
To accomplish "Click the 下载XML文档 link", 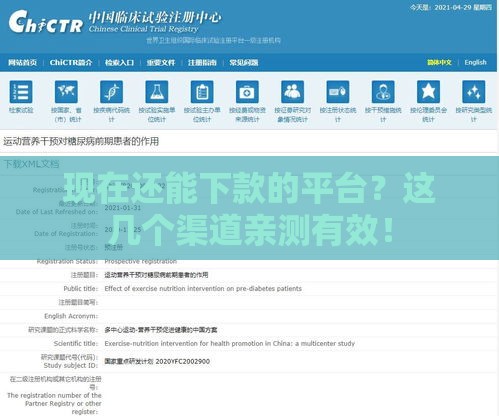I will [x=31, y=164].
